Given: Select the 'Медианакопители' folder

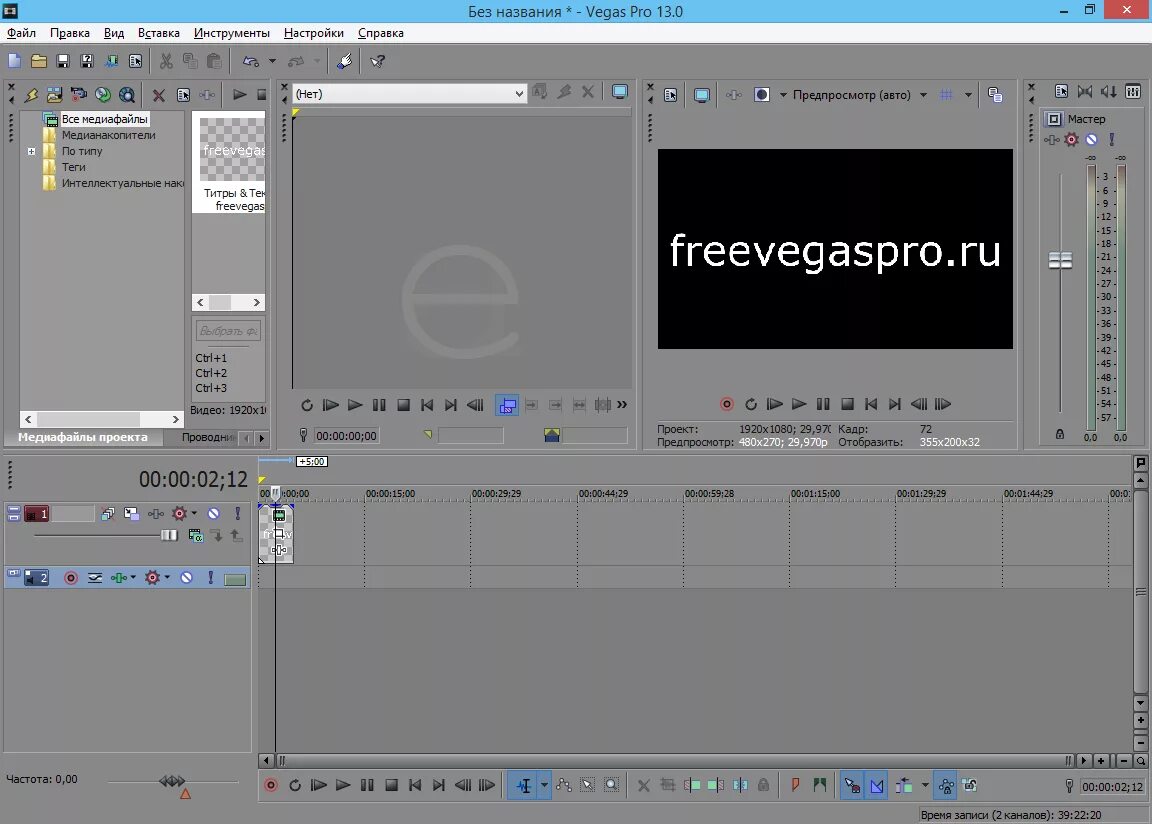Looking at the screenshot, I should click(x=109, y=135).
